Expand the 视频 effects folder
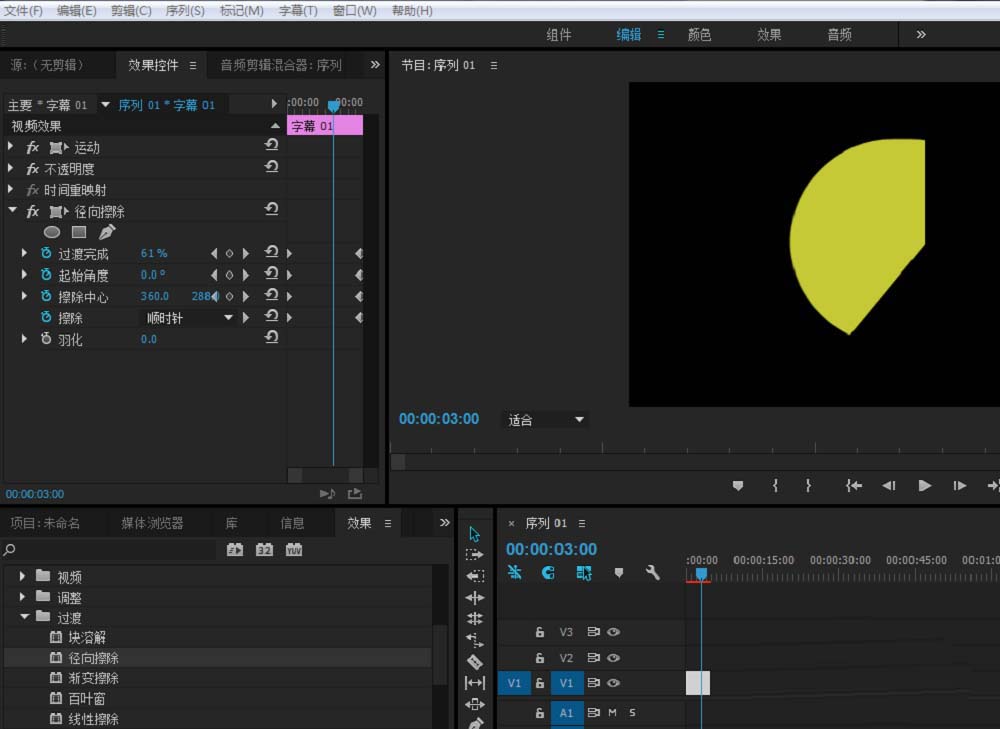The width and height of the screenshot is (1000, 729). pyautogui.click(x=23, y=577)
